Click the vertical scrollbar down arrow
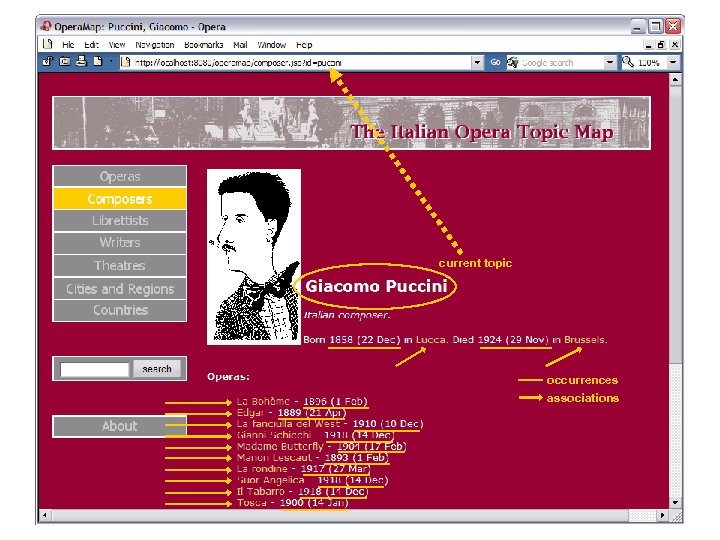Viewport: 720px width, 540px height. point(675,502)
